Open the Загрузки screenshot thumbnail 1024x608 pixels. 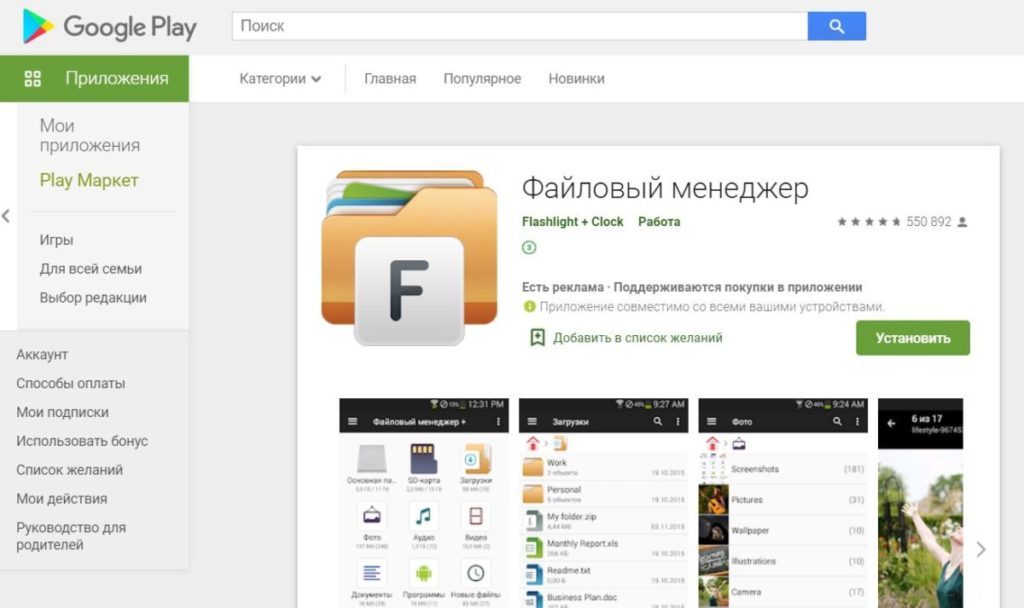pos(603,503)
